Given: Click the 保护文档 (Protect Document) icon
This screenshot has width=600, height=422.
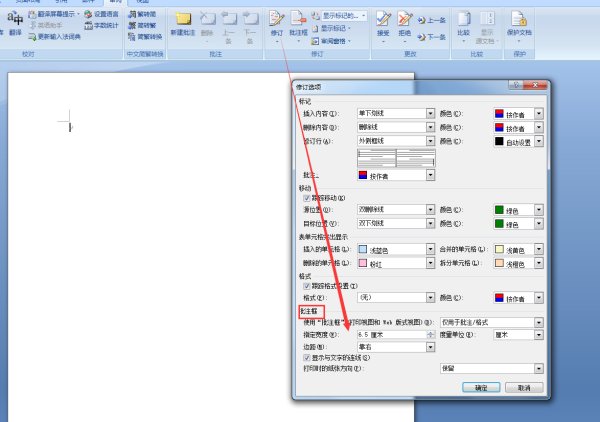Looking at the screenshot, I should (519, 26).
